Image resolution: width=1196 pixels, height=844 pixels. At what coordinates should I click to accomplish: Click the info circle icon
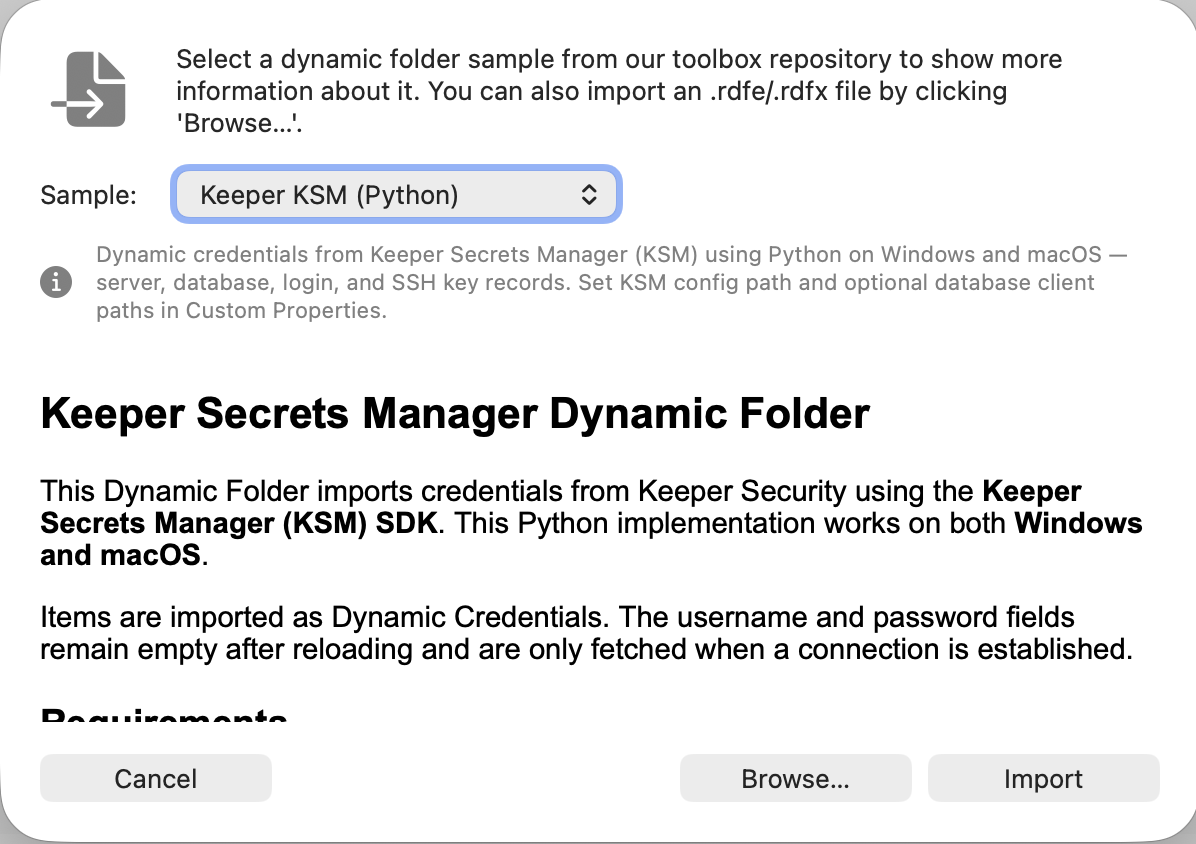[x=56, y=283]
